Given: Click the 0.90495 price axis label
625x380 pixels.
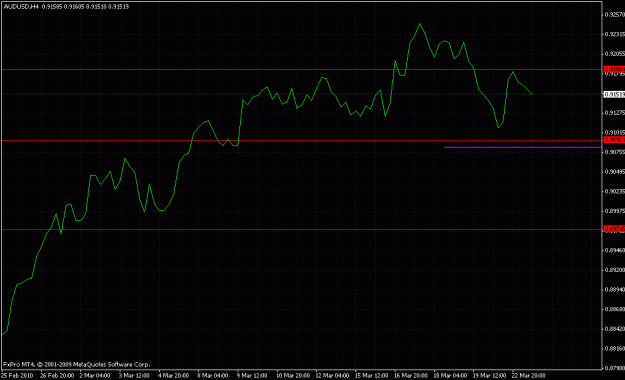Looking at the screenshot, I should tap(615, 172).
